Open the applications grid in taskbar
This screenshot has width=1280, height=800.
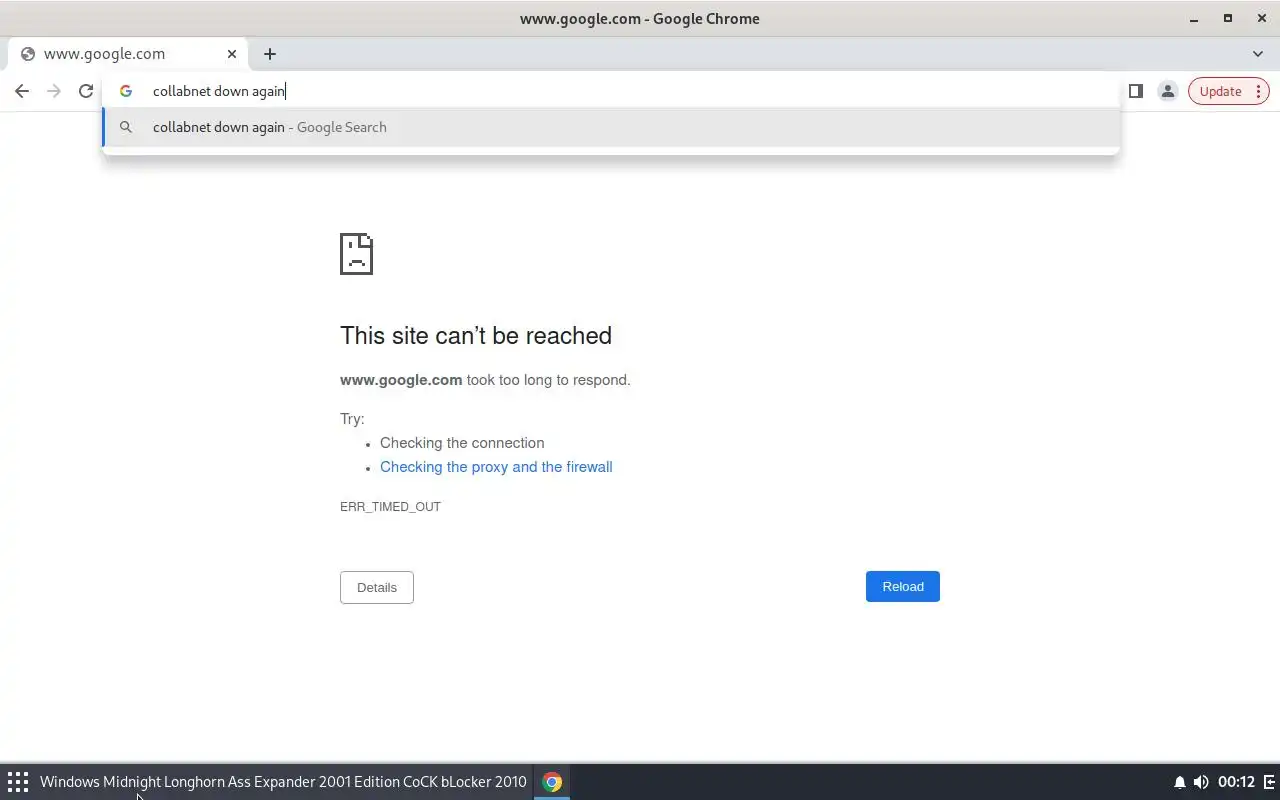(18, 782)
